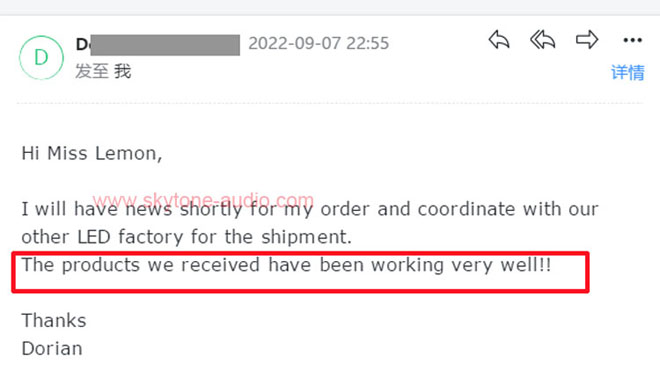Open the three-dot more options menu
The width and height of the screenshot is (660, 385).
[x=633, y=40]
